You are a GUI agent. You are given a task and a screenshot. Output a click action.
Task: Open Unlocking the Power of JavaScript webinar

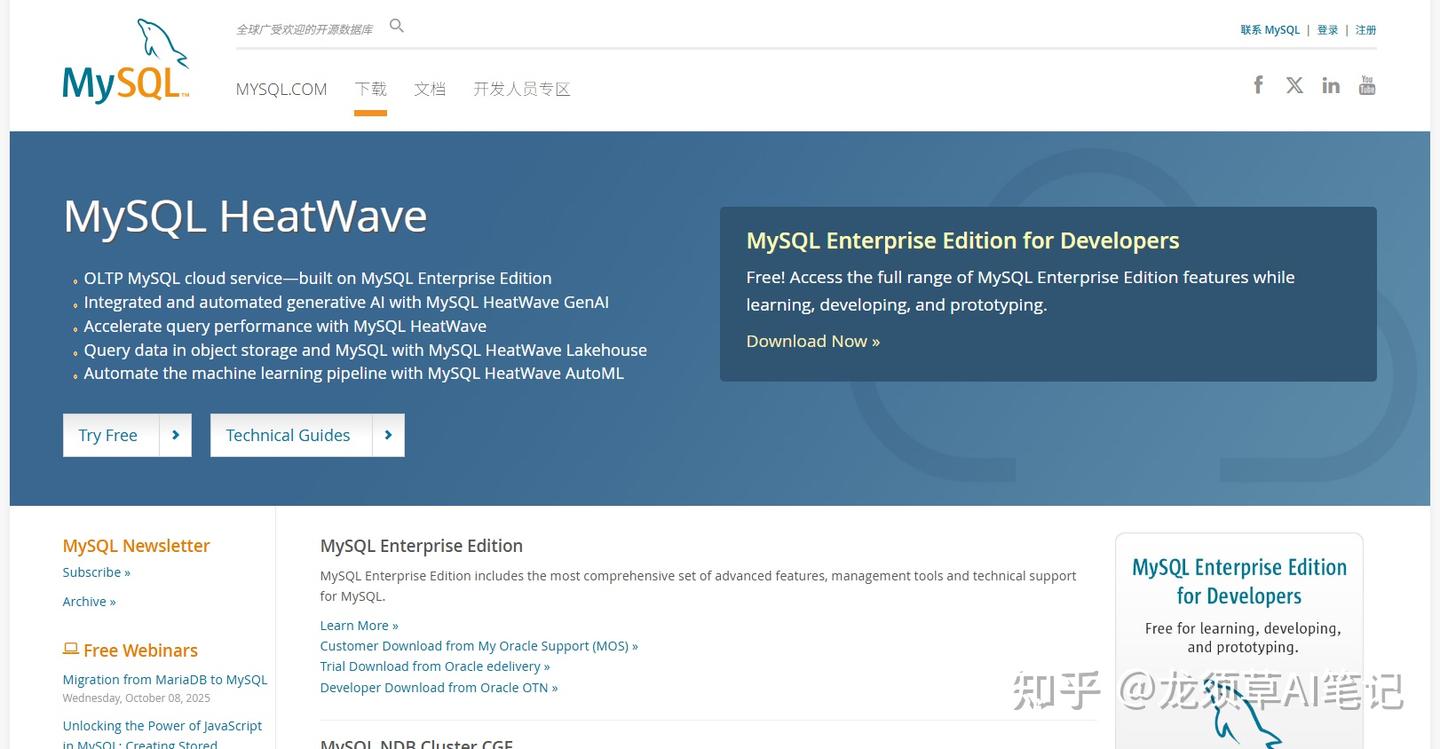click(x=162, y=734)
